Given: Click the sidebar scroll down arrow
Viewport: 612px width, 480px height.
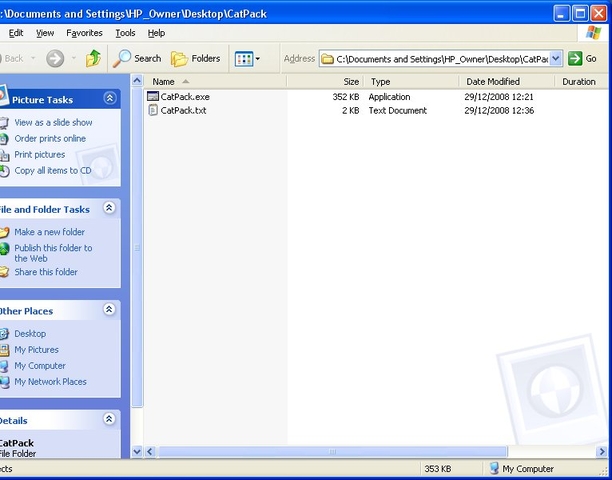Looking at the screenshot, I should click(137, 452).
